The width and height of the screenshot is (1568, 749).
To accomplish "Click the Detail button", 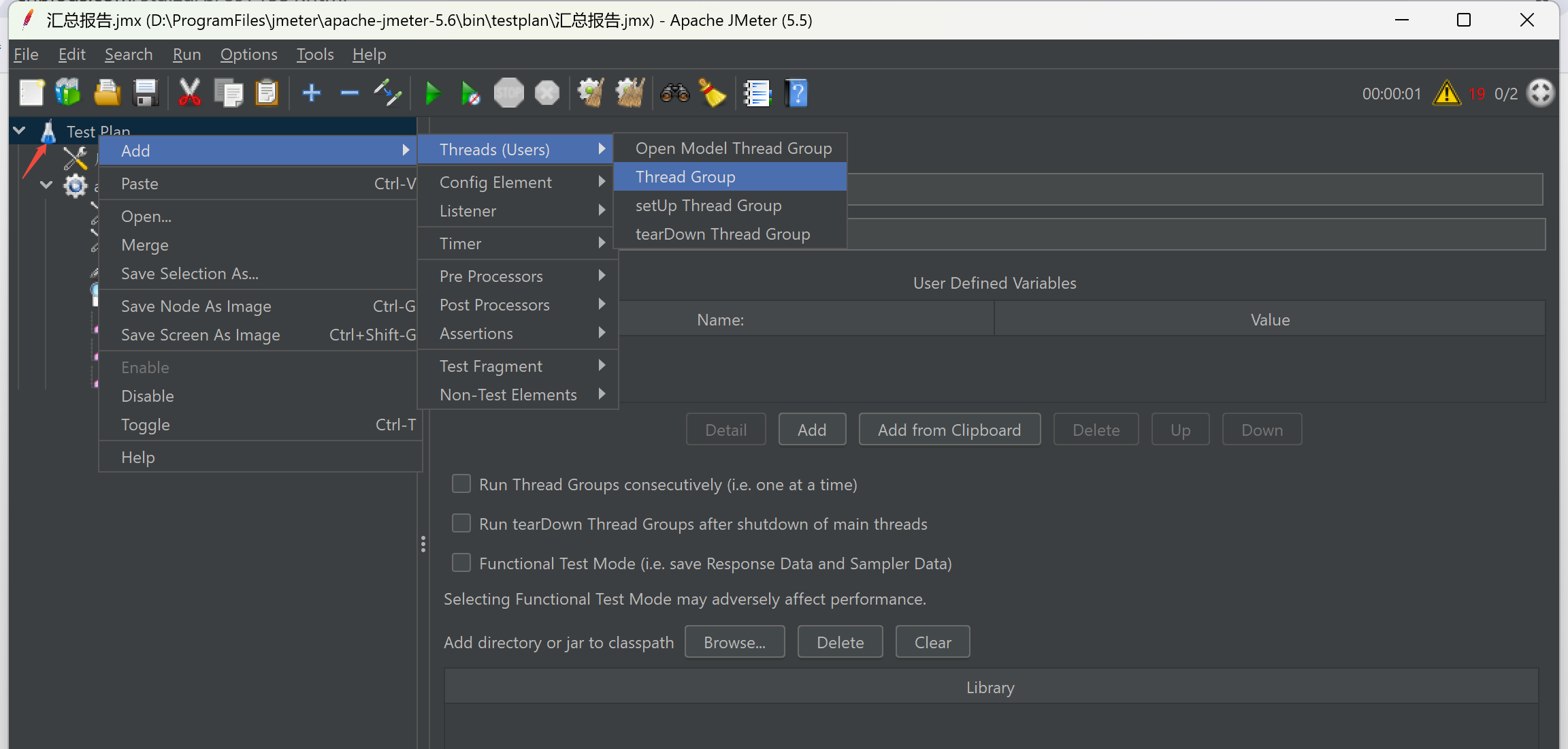I will [x=725, y=430].
